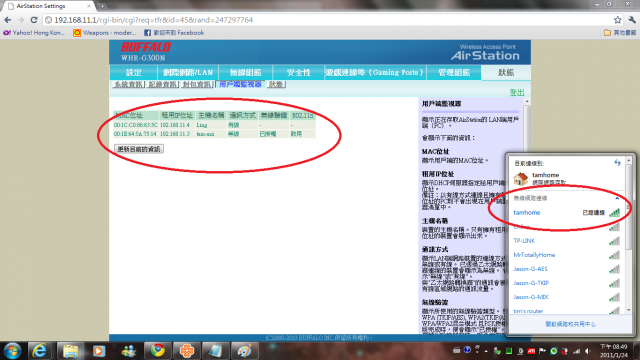Image resolution: width=640 pixels, height=360 pixels.
Task: Open Yahoo! Hong Kong bookmark
Action: click(x=34, y=33)
